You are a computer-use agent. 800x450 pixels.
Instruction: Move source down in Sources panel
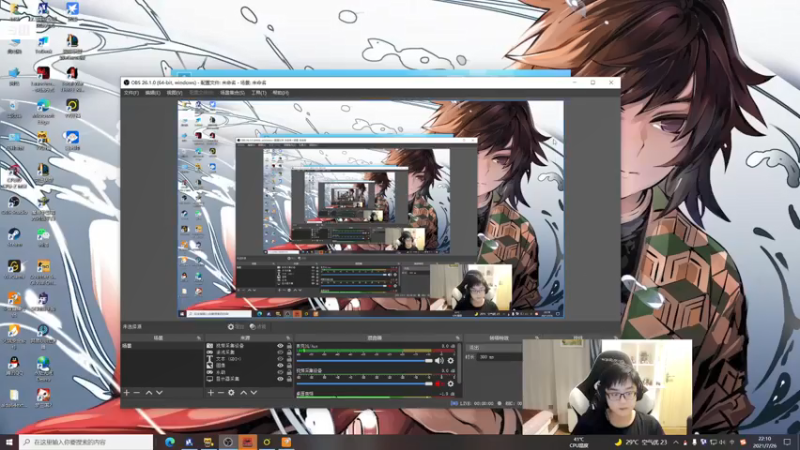coord(254,393)
